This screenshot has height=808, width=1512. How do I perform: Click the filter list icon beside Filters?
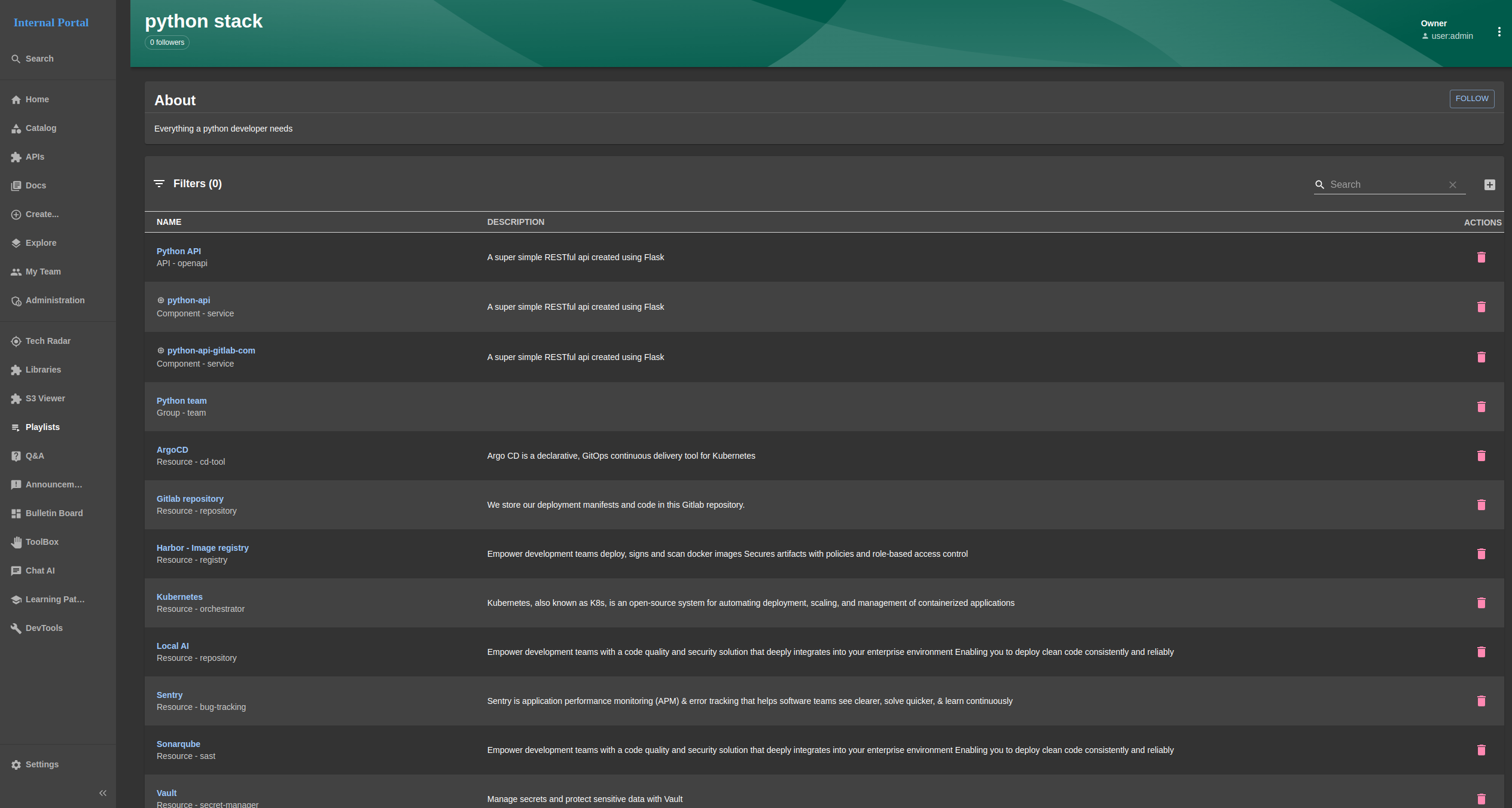(x=159, y=184)
